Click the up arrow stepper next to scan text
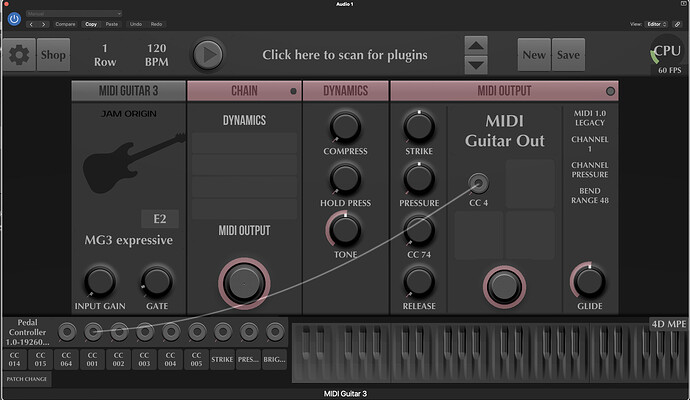Screen dimensions: 690x400 coord(477,44)
